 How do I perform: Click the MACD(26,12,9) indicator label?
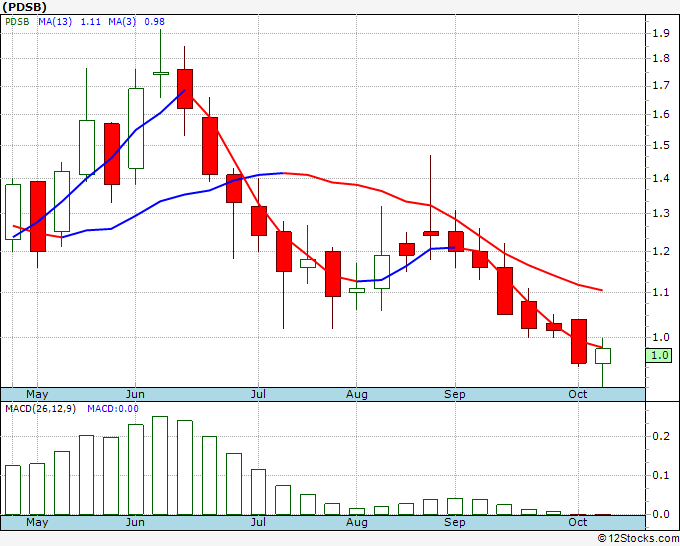[x=40, y=409]
